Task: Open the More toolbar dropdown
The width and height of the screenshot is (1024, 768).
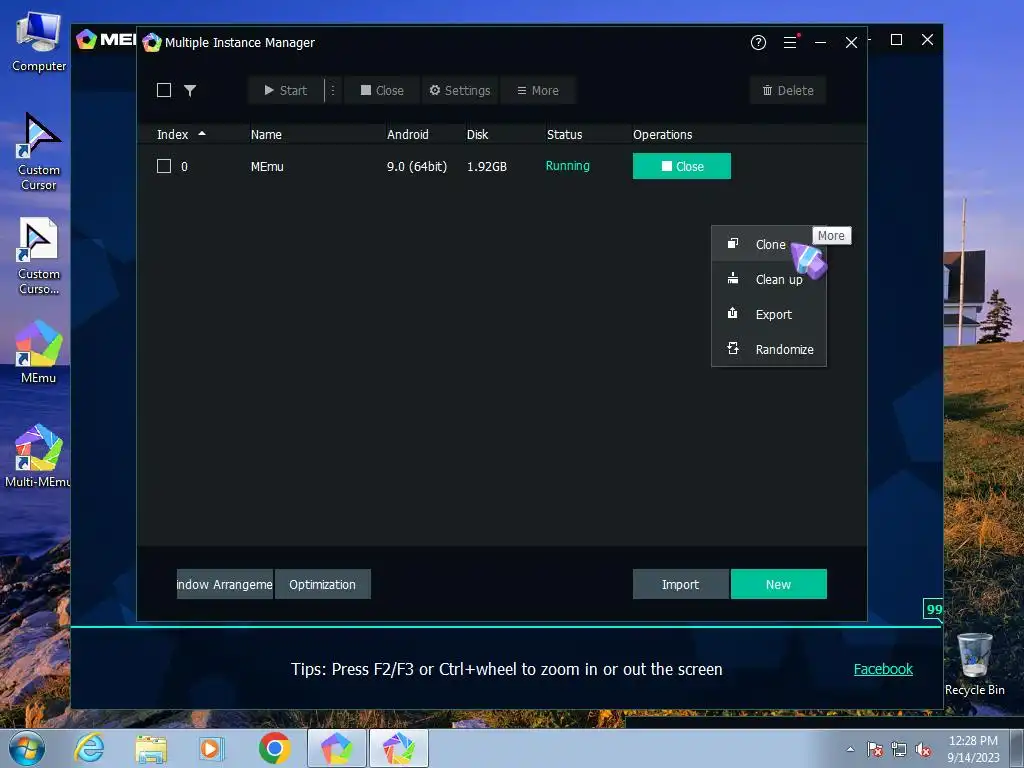Action: point(538,90)
